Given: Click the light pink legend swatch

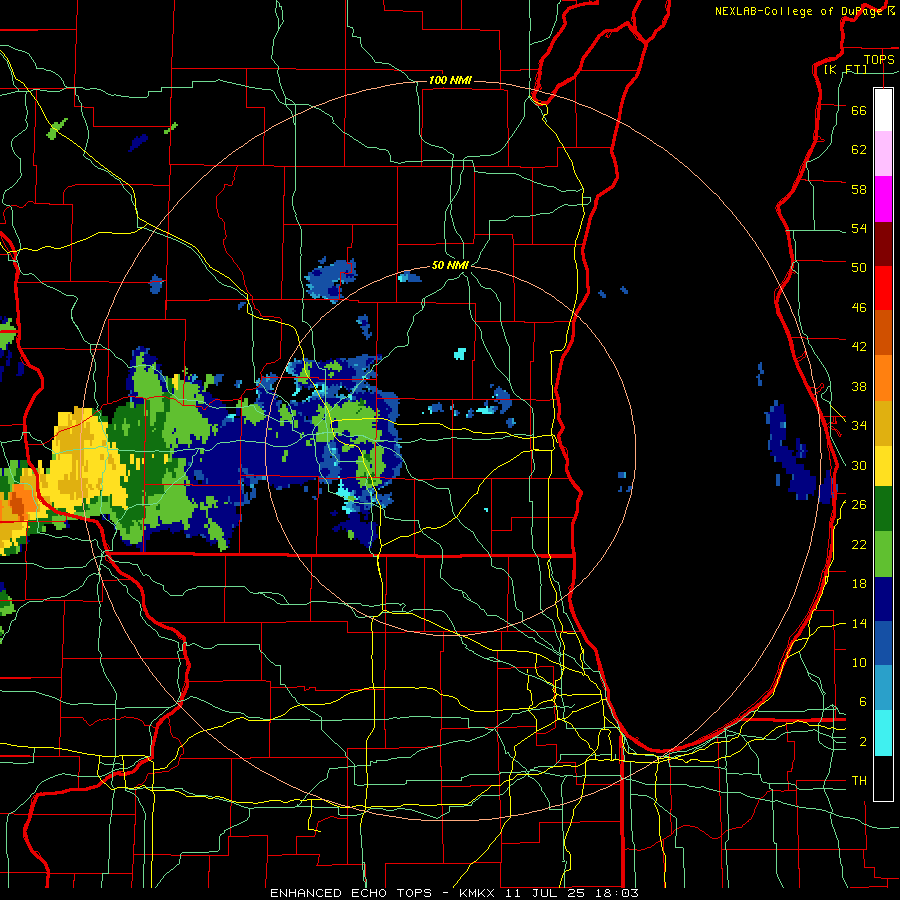Looking at the screenshot, I should pyautogui.click(x=883, y=154).
